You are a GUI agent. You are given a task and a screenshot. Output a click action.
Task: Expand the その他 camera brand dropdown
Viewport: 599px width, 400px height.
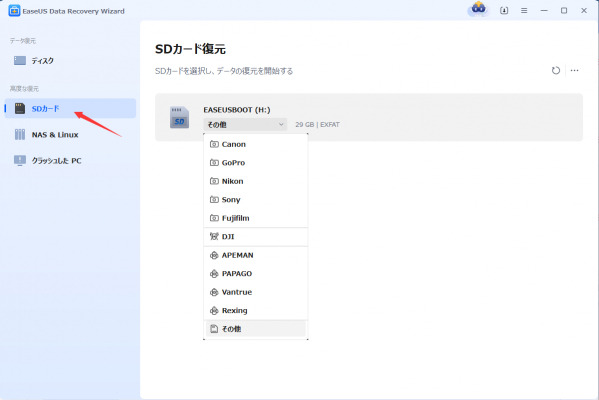[x=245, y=125]
